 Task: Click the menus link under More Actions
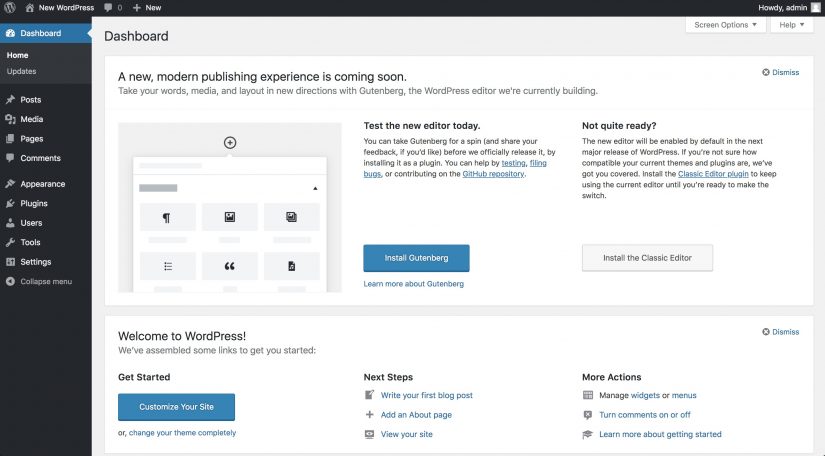point(684,395)
